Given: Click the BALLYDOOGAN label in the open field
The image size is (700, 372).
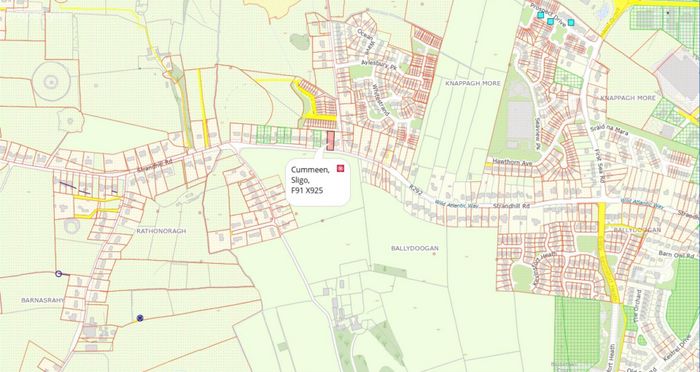Looking at the screenshot, I should point(415,248).
